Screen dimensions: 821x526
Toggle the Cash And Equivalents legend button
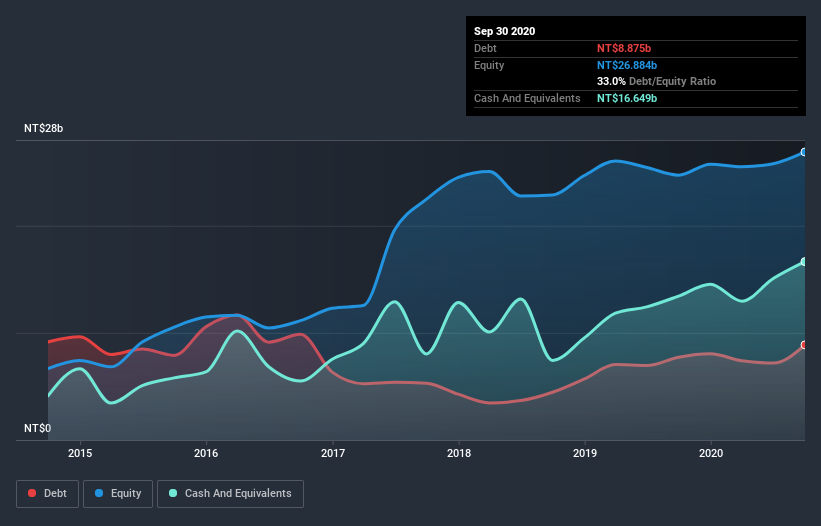click(x=230, y=494)
